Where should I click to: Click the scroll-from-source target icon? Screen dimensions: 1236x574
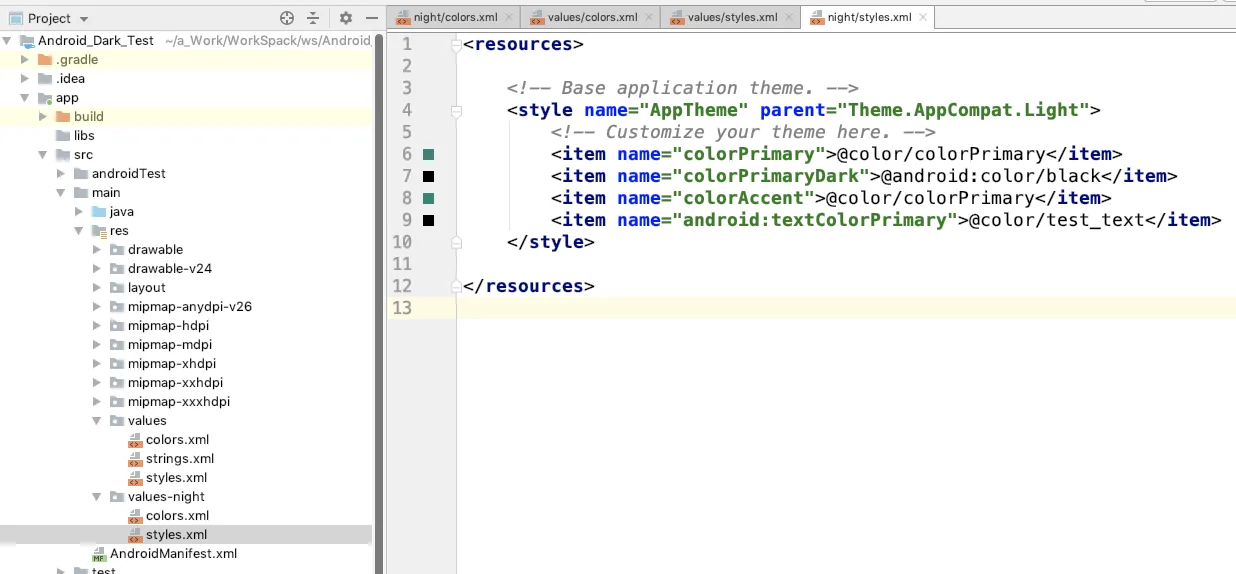click(287, 18)
